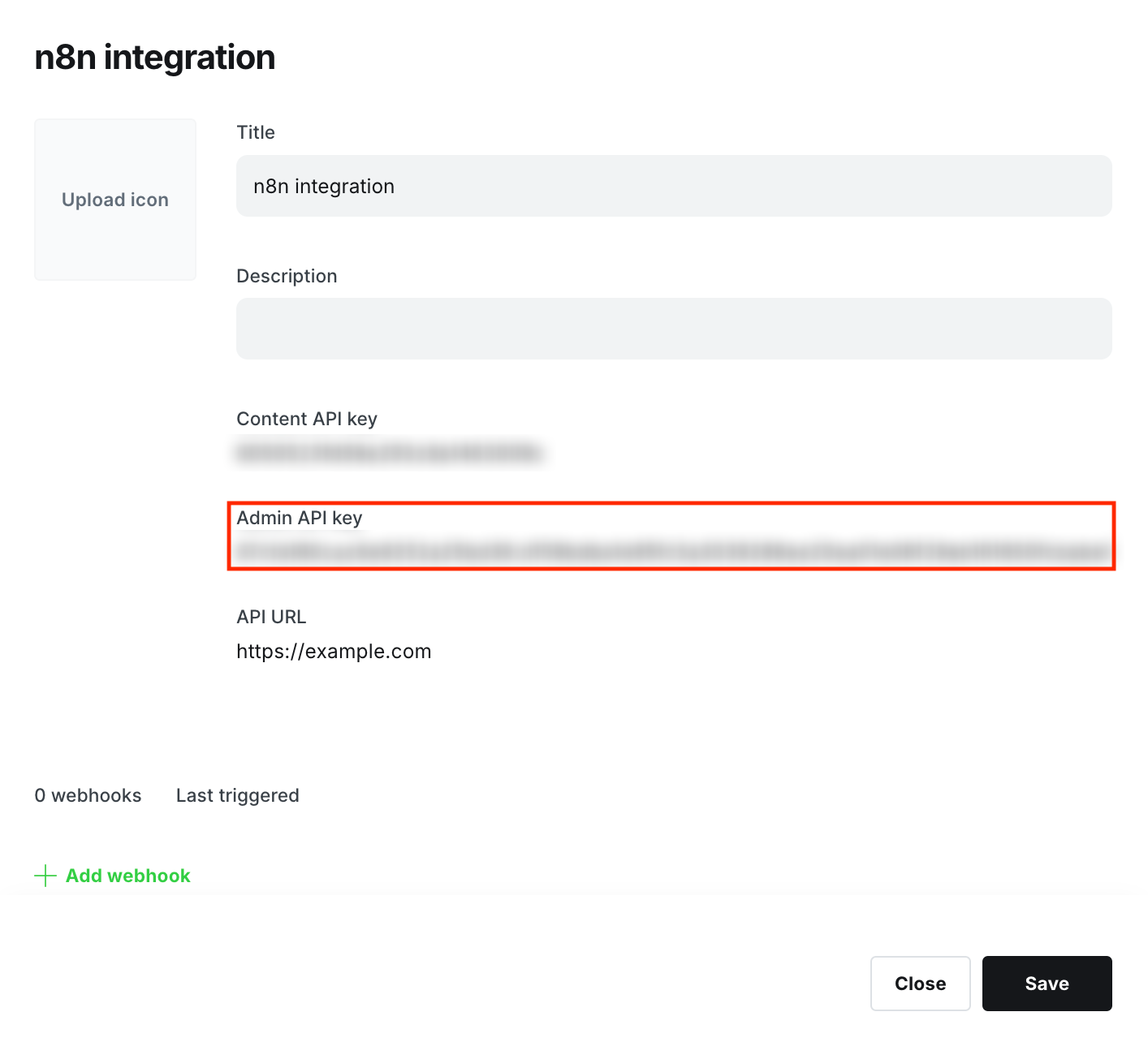Click the Close button
This screenshot has width=1148, height=1042.
(x=920, y=983)
